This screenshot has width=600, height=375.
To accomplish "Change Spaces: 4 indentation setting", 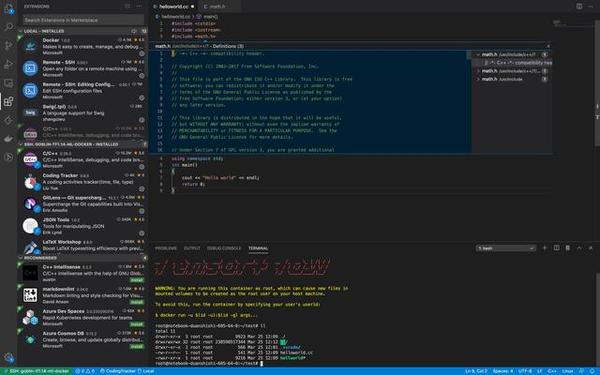I will [x=503, y=371].
